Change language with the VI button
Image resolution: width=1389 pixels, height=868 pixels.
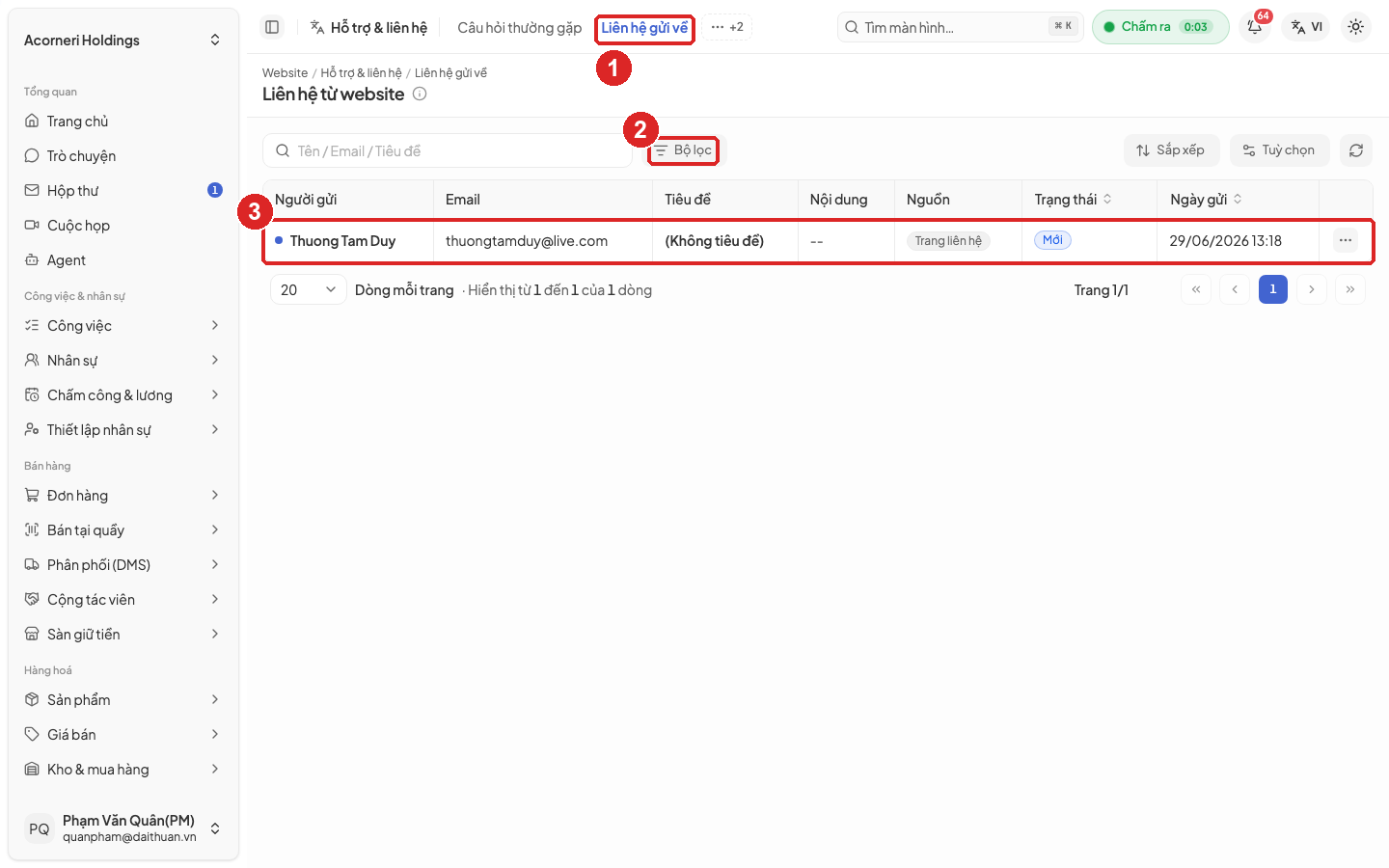(x=1307, y=27)
